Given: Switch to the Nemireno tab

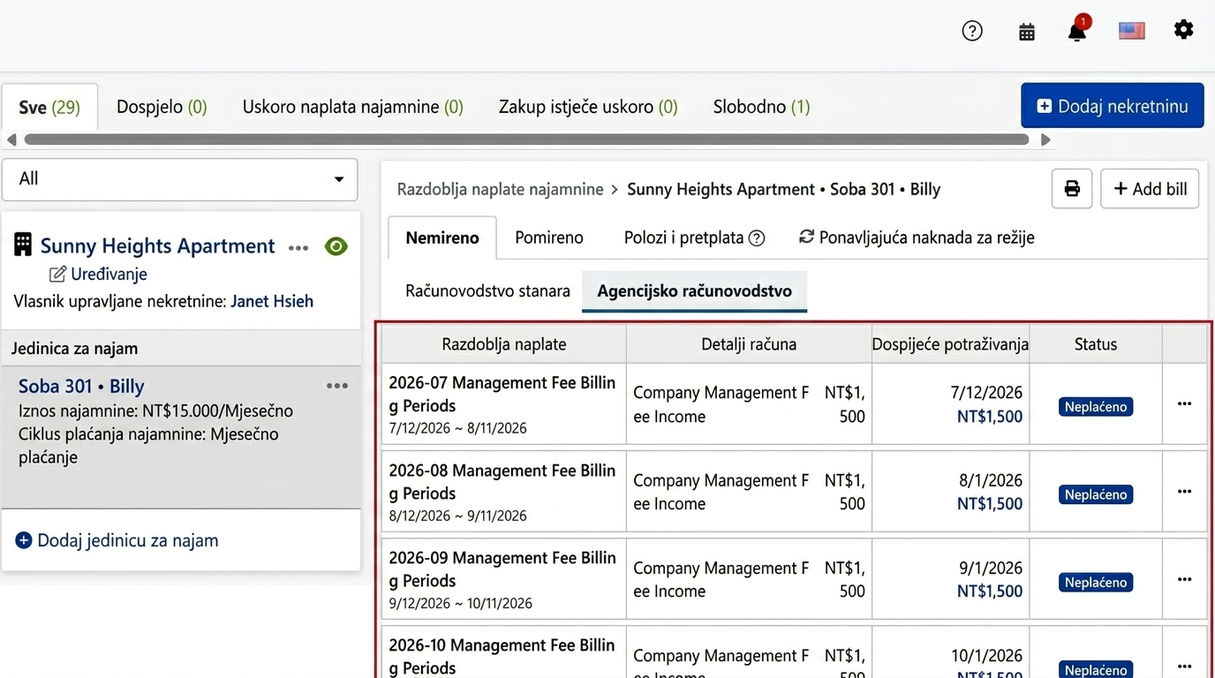Looking at the screenshot, I should point(442,238).
